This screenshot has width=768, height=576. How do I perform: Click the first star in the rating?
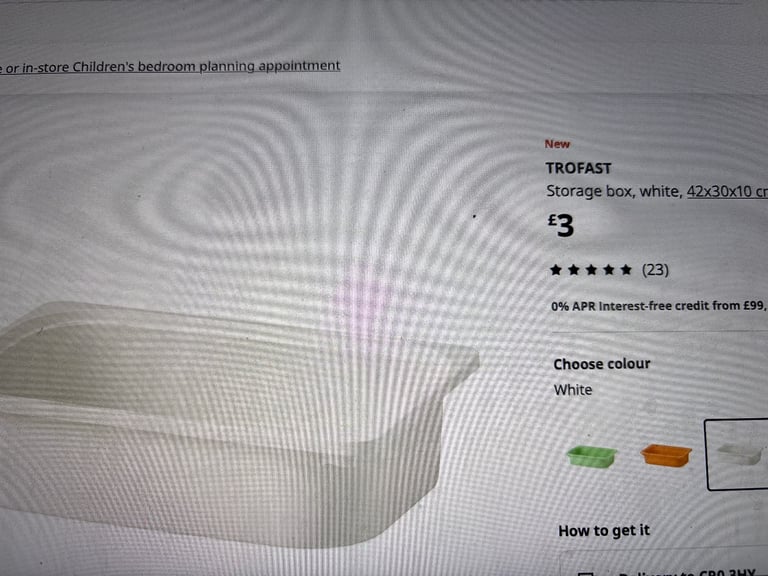tap(555, 270)
